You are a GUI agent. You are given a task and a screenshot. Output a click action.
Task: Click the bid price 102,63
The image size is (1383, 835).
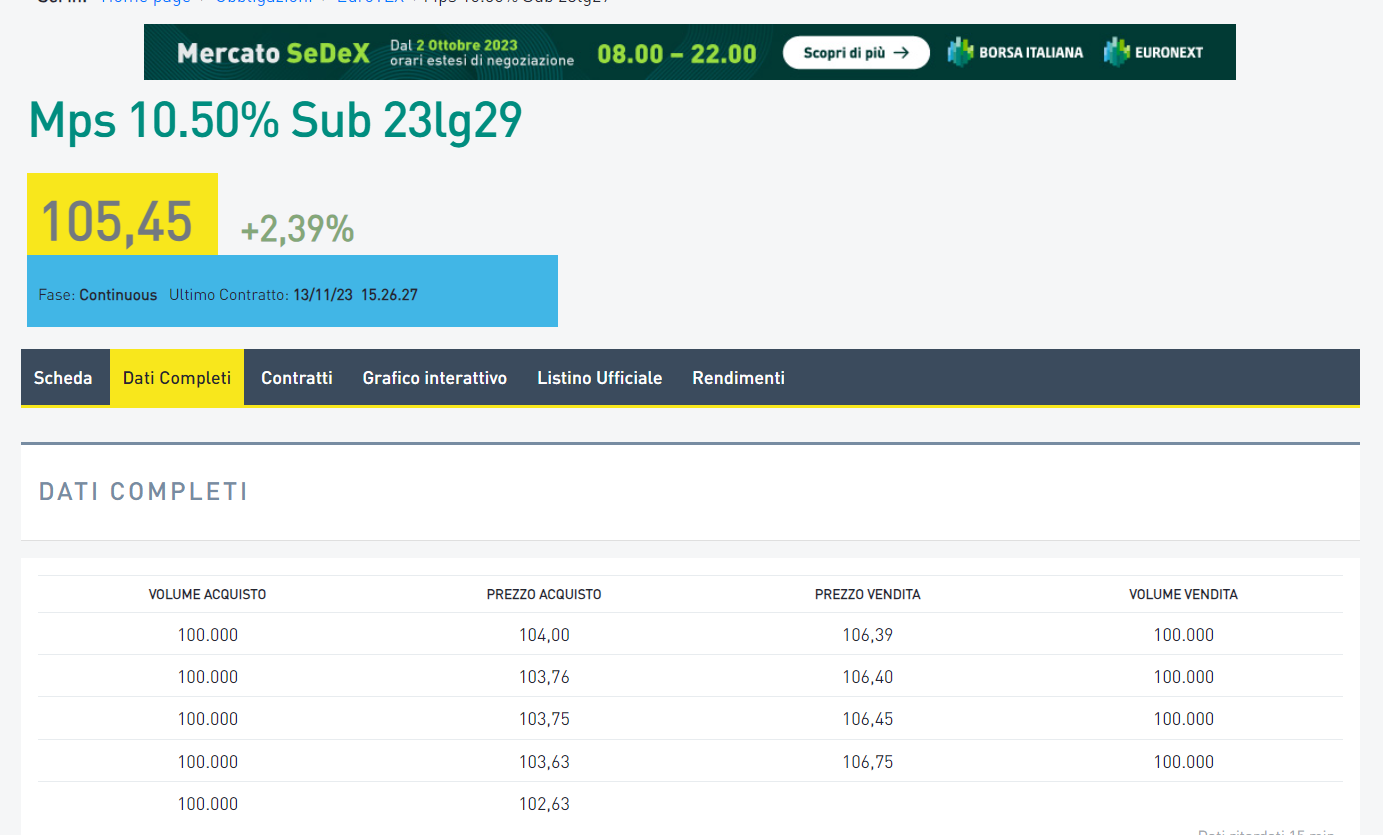544,804
